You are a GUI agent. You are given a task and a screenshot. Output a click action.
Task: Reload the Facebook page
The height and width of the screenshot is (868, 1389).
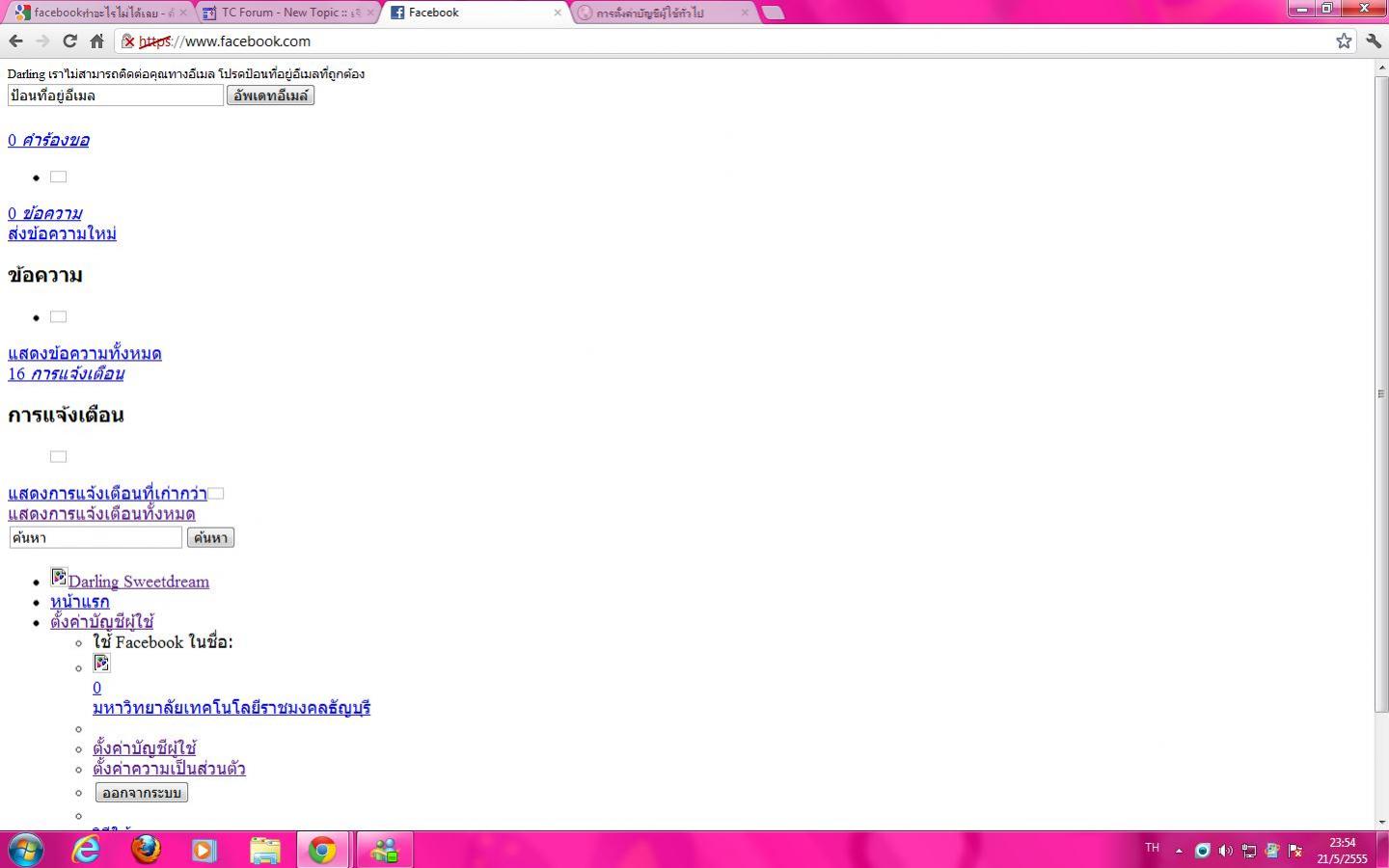pyautogui.click(x=69, y=41)
